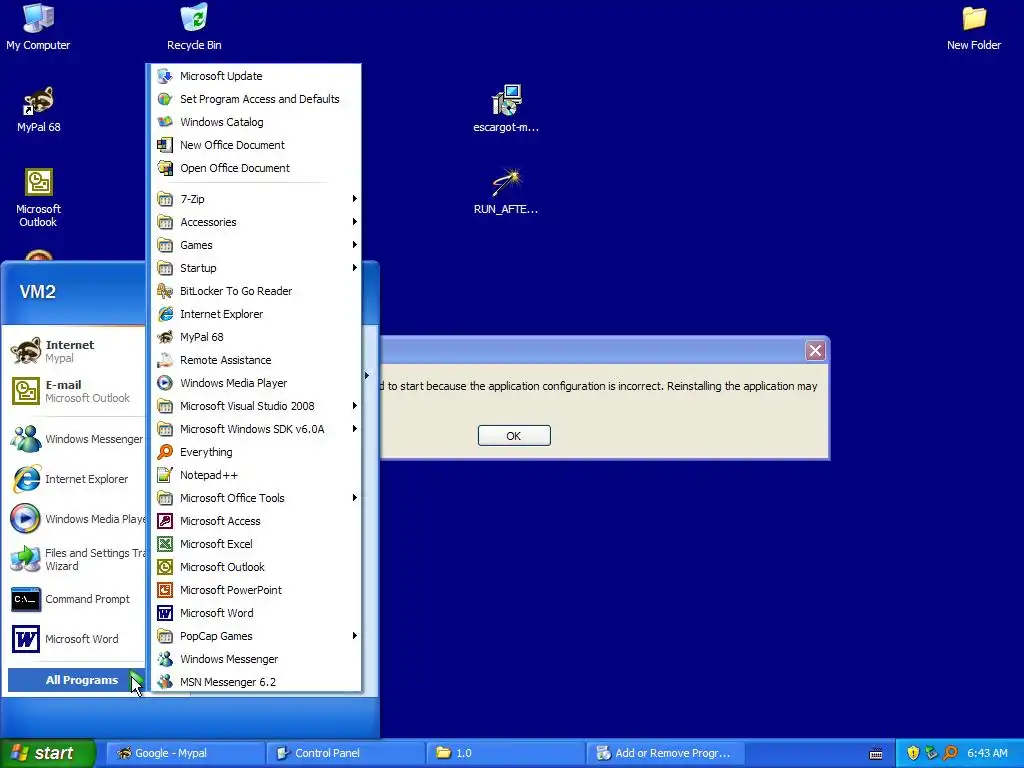The image size is (1024, 768).
Task: Switch to Add or Remove Programs taskbar item
Action: (665, 753)
